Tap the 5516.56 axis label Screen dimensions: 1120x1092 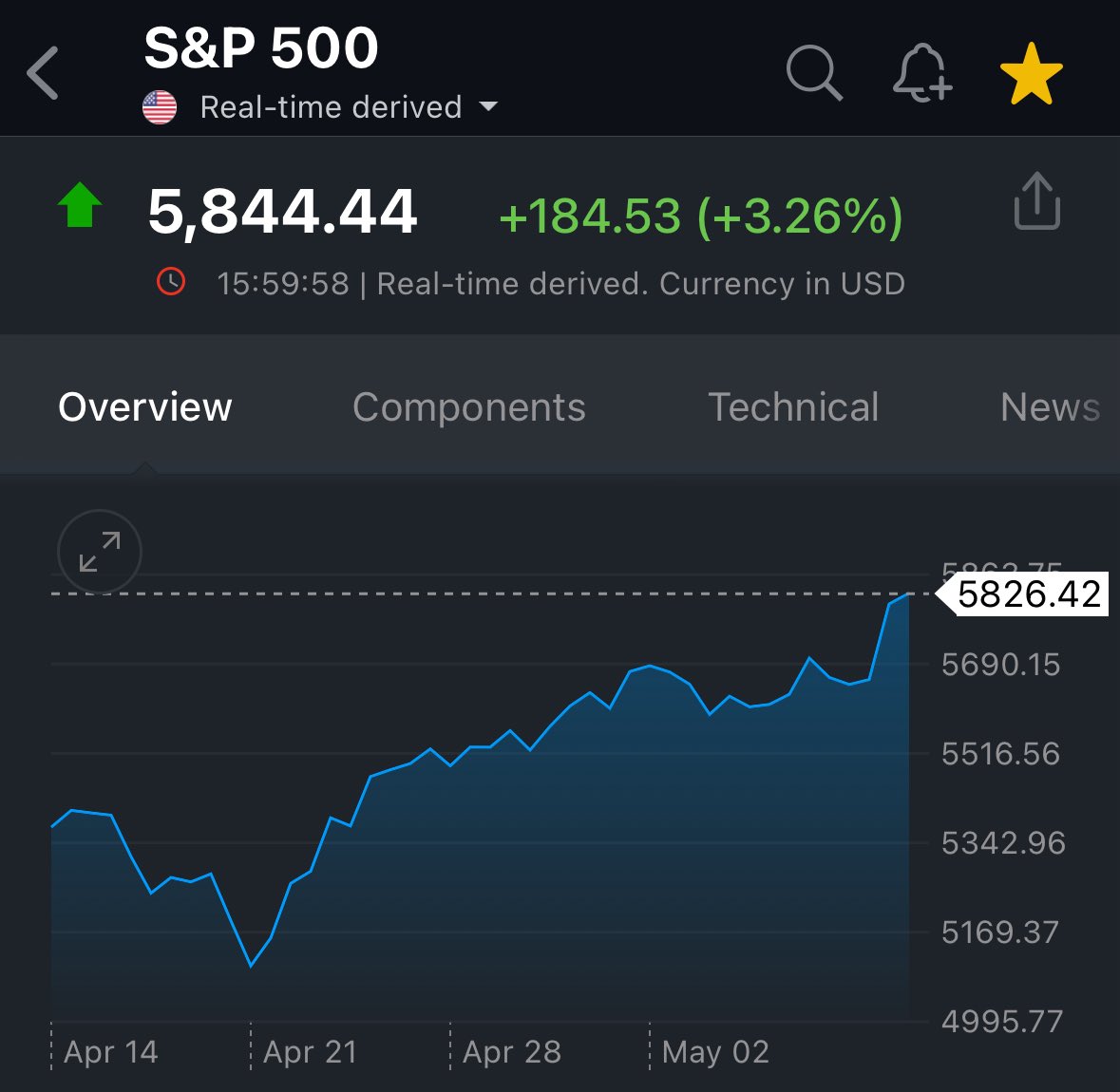(1000, 754)
